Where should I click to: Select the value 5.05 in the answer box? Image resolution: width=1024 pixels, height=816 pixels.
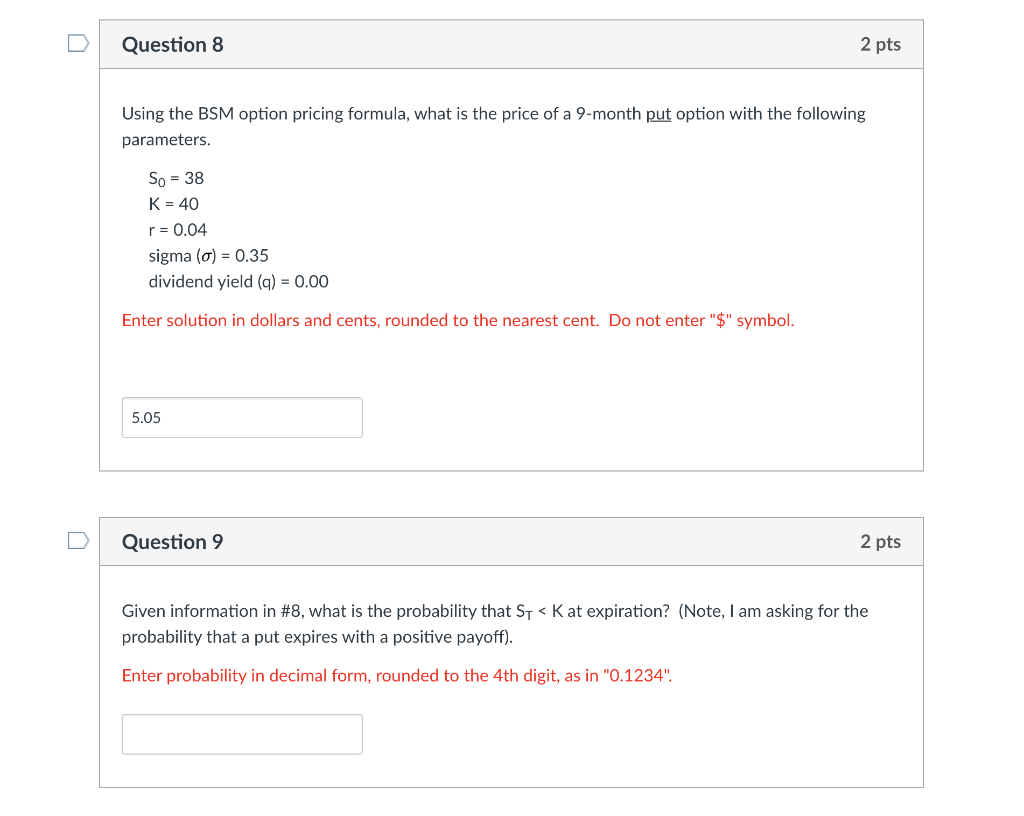pyautogui.click(x=147, y=417)
